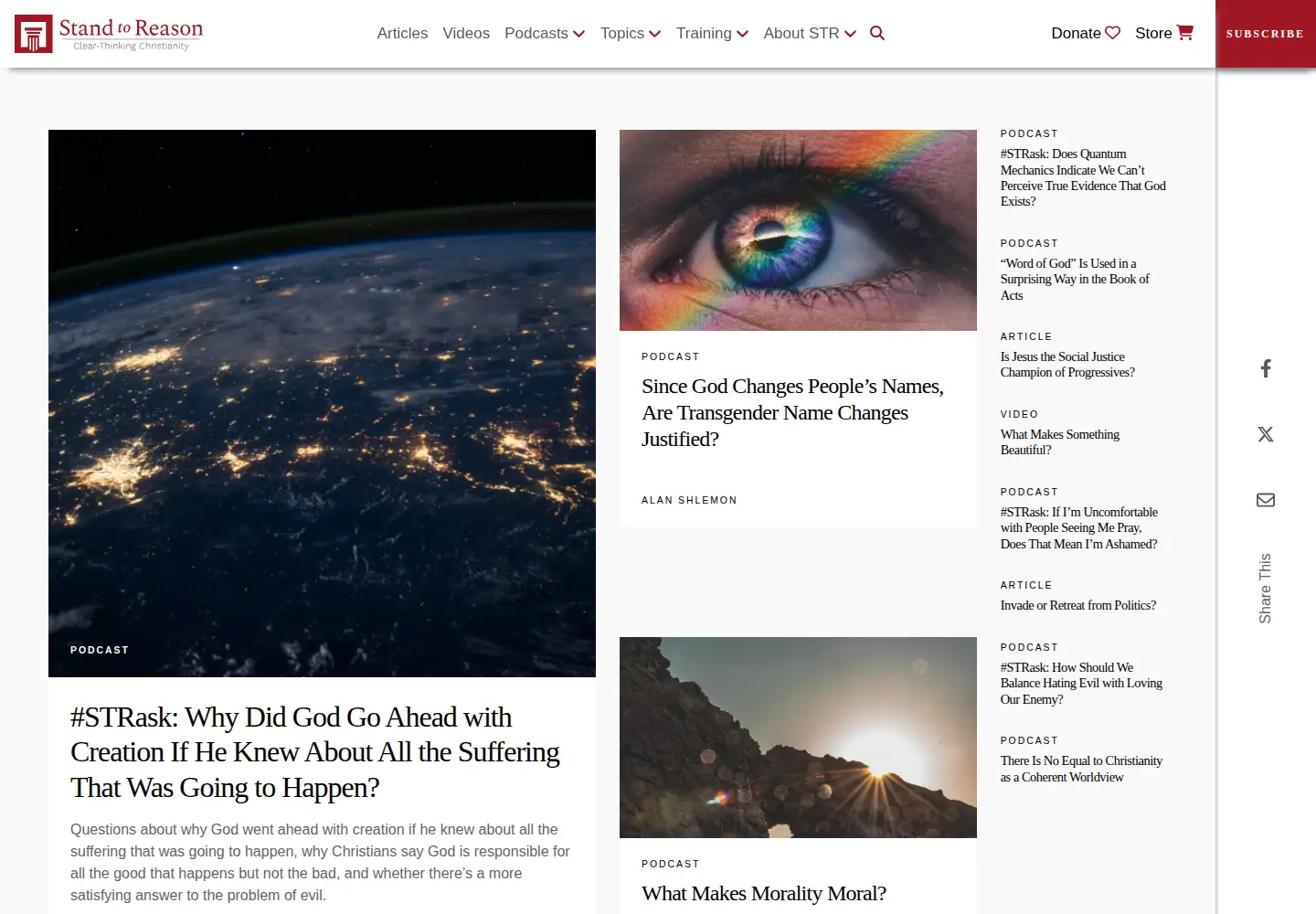
Task: Open the Videos menu item
Action: [466, 33]
